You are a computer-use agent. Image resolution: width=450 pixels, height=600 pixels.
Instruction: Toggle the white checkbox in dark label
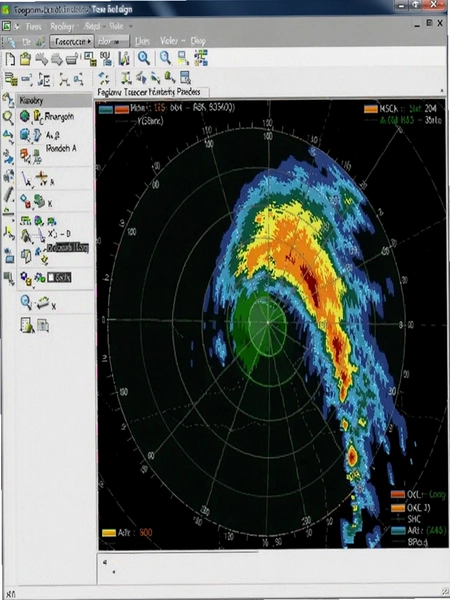click(51, 277)
